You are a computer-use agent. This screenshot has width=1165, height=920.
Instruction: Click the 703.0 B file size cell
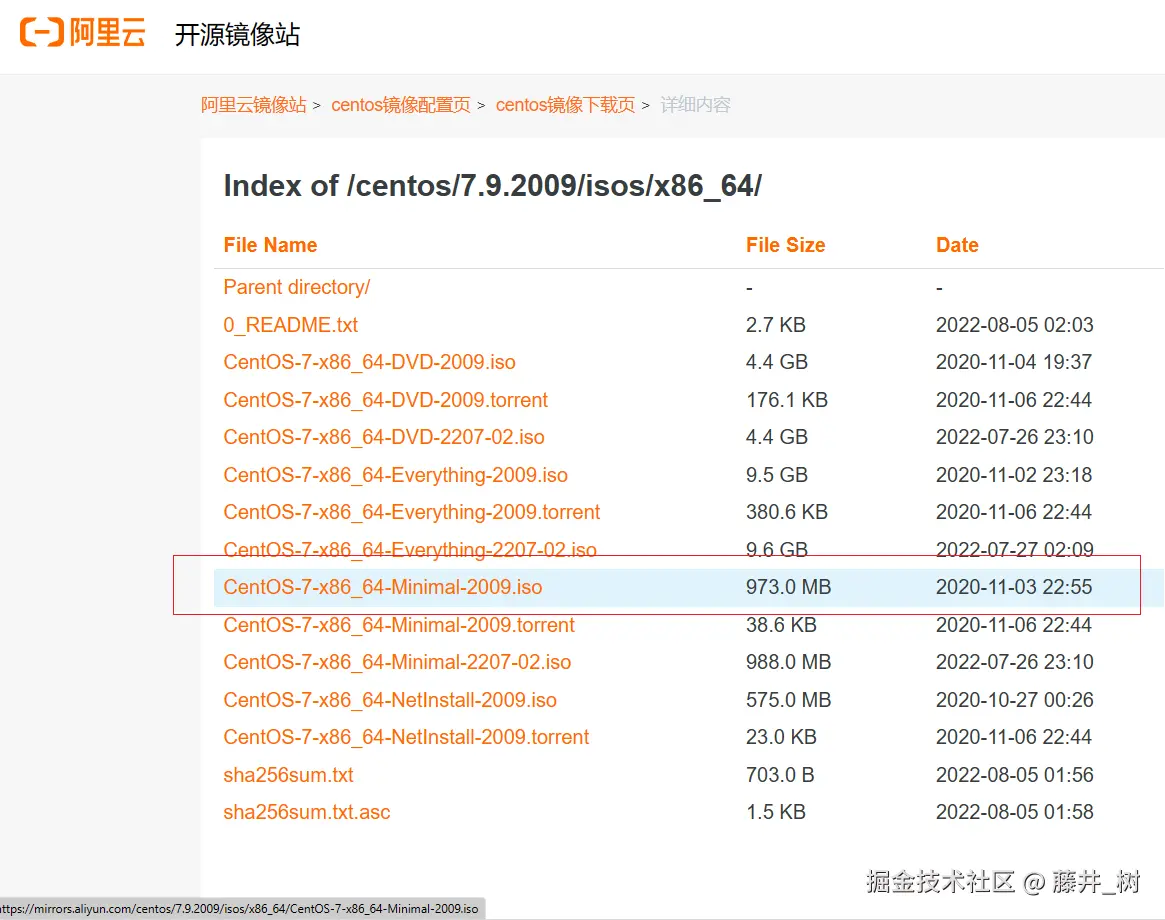(780, 775)
